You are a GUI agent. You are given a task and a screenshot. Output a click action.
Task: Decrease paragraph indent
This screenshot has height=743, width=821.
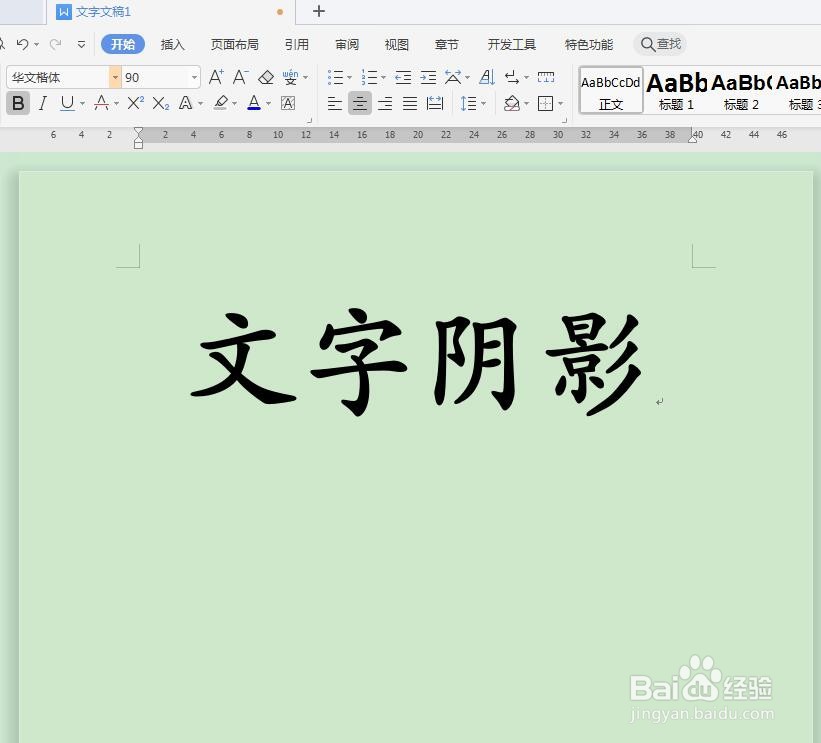click(x=403, y=77)
